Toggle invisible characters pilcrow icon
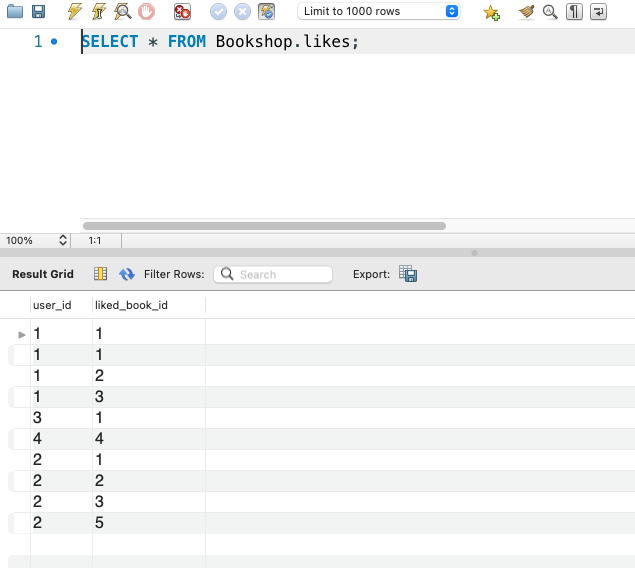635x568 pixels. pos(574,12)
